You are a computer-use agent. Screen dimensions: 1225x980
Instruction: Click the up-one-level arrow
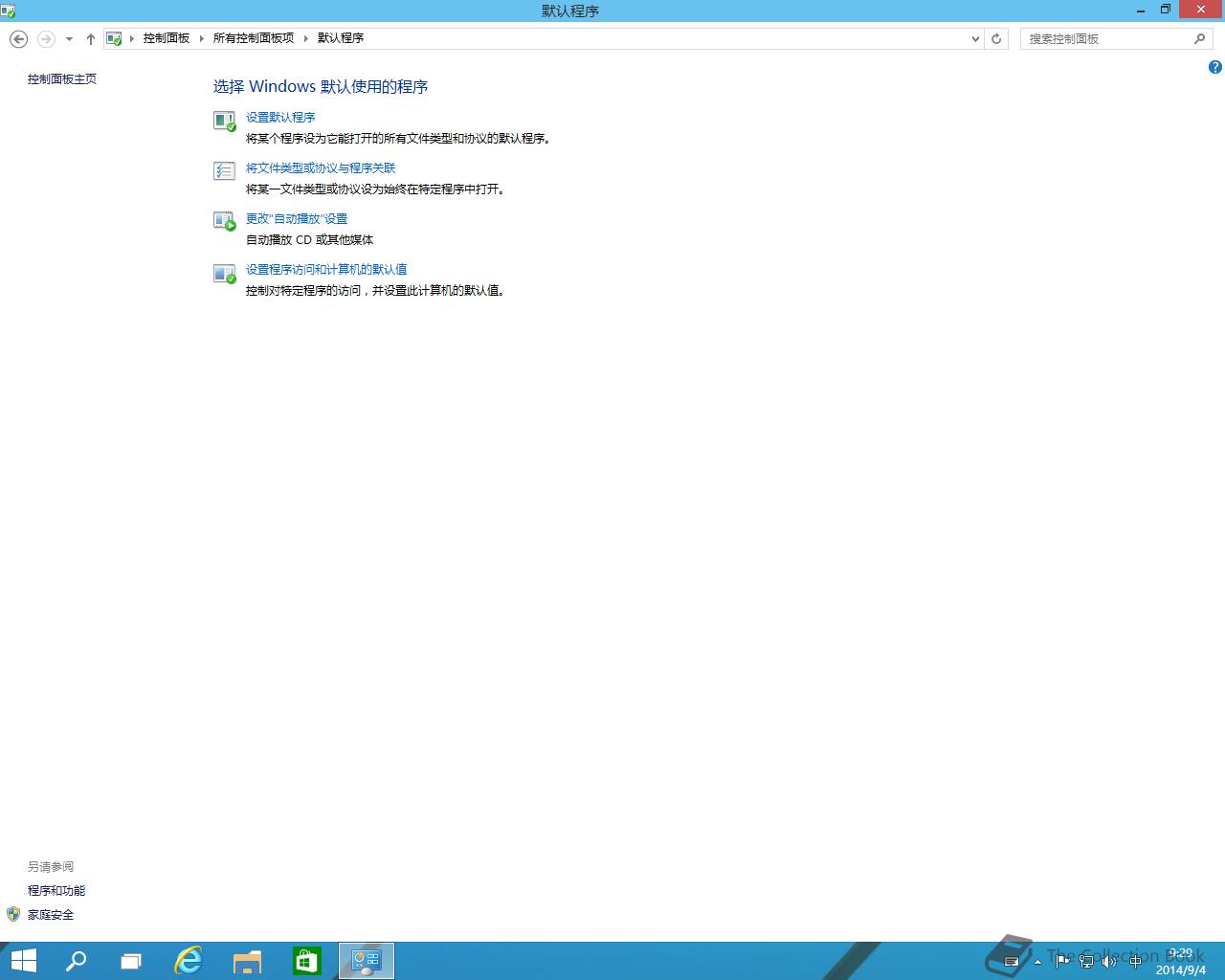91,39
